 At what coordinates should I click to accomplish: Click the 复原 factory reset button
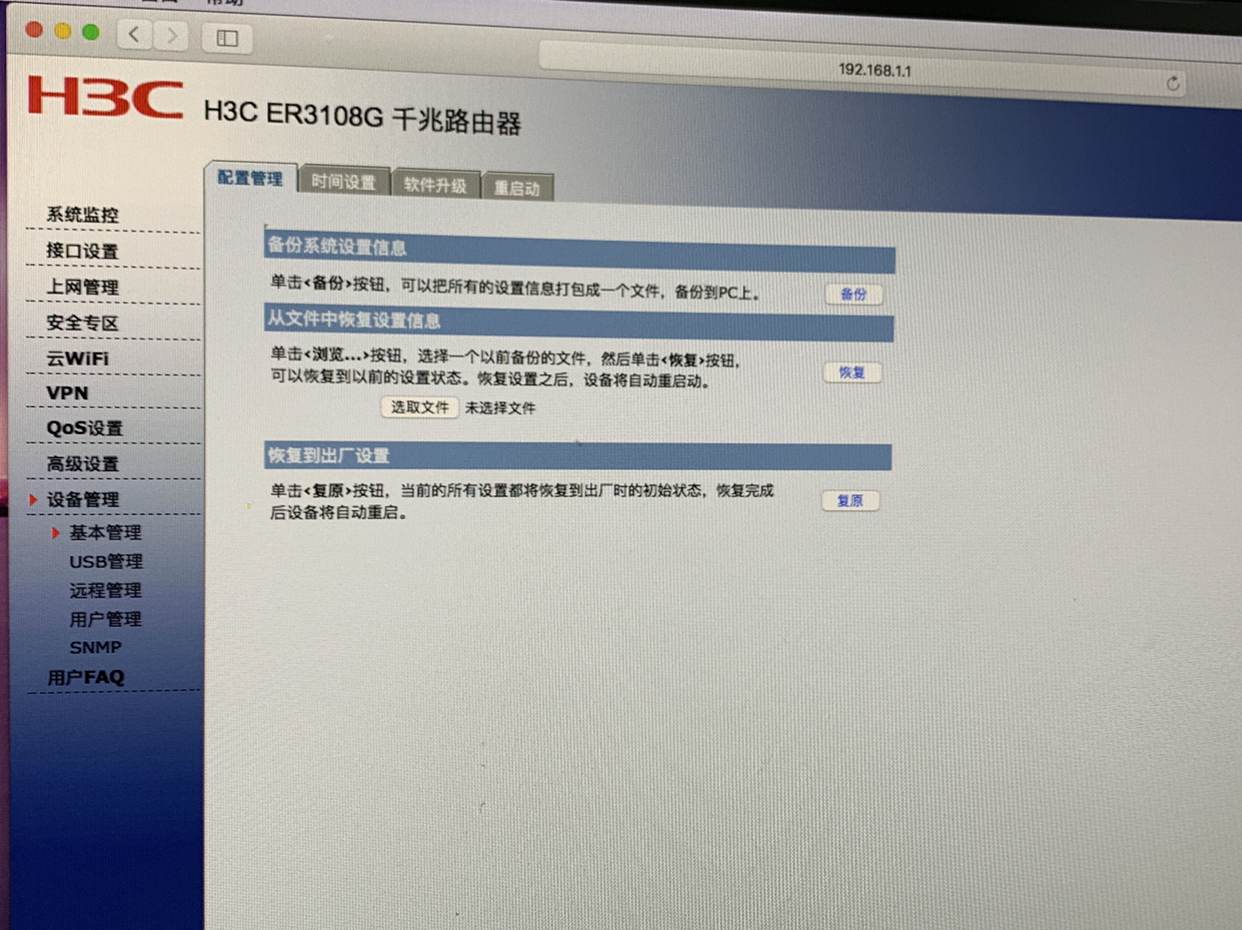pos(850,500)
